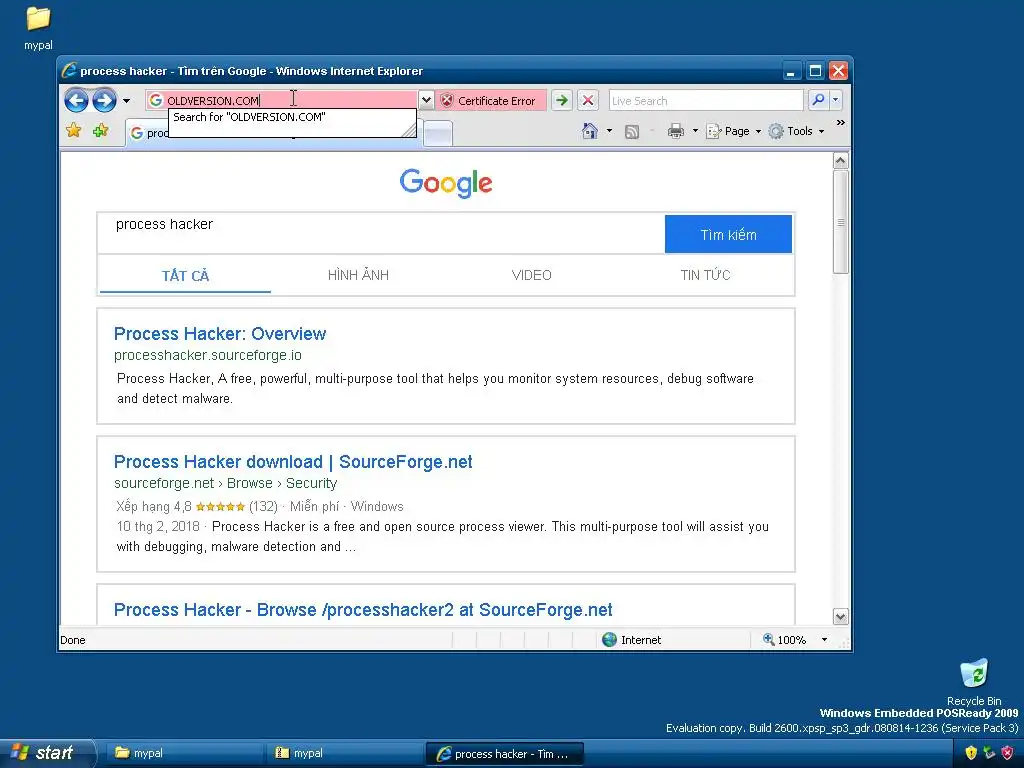Screen dimensions: 1024x768
Task: Click the red security alert tray icon
Action: (1007, 753)
